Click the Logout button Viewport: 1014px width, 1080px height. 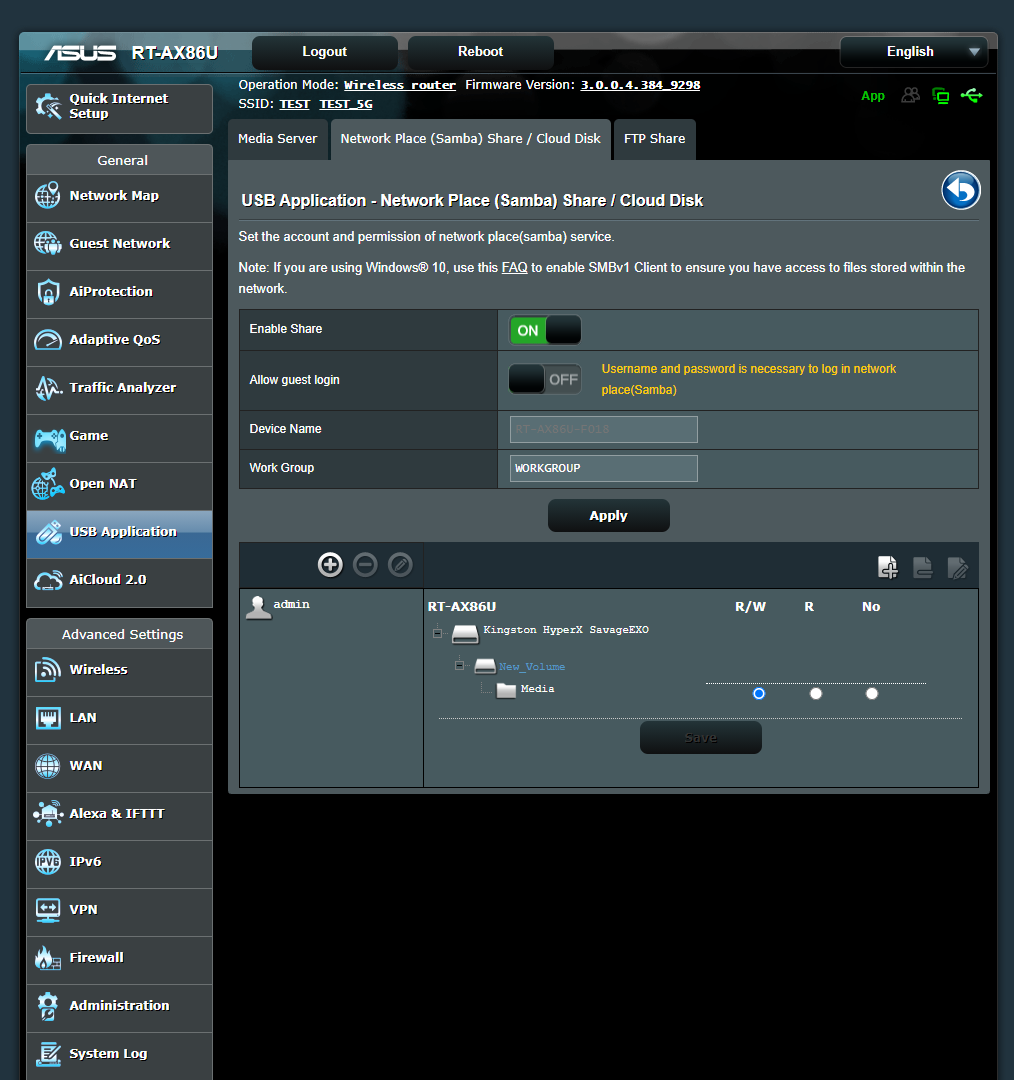click(x=324, y=52)
